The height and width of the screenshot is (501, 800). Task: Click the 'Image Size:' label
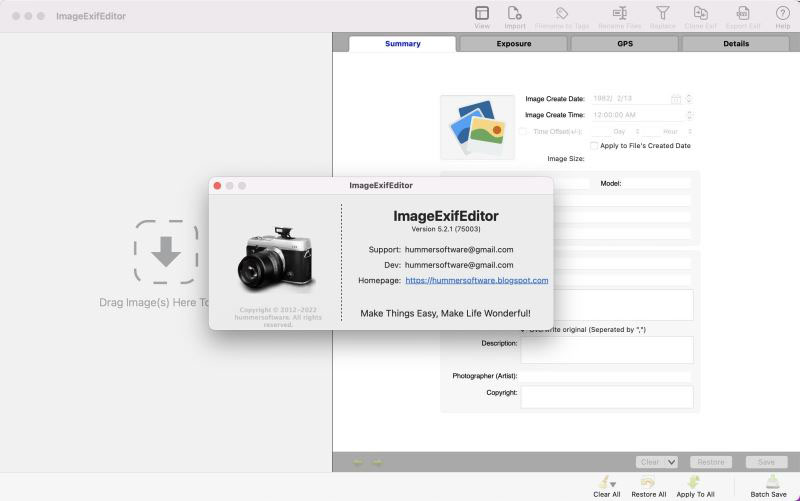(x=565, y=159)
